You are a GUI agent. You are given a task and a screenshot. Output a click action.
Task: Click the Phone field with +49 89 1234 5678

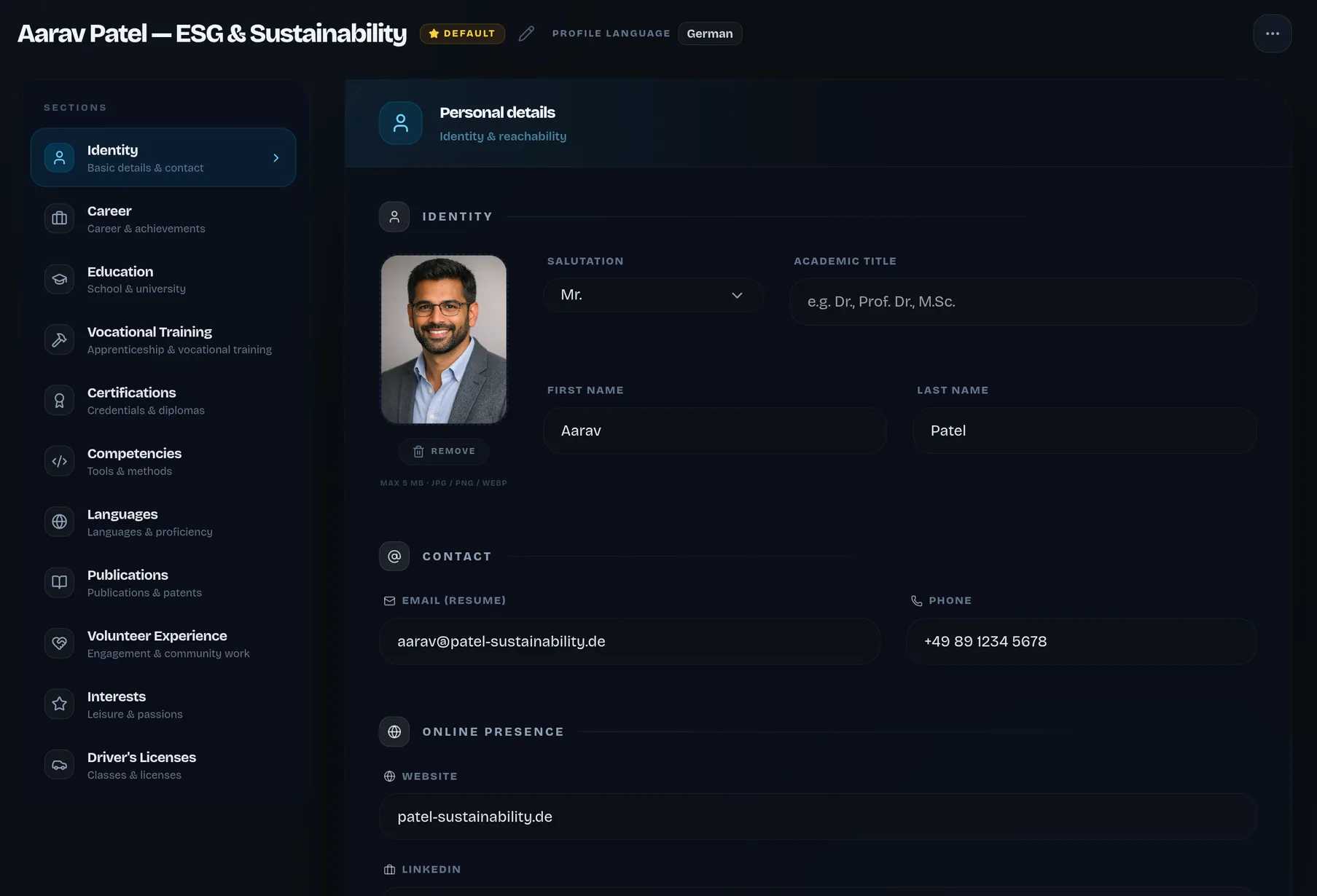[1082, 641]
